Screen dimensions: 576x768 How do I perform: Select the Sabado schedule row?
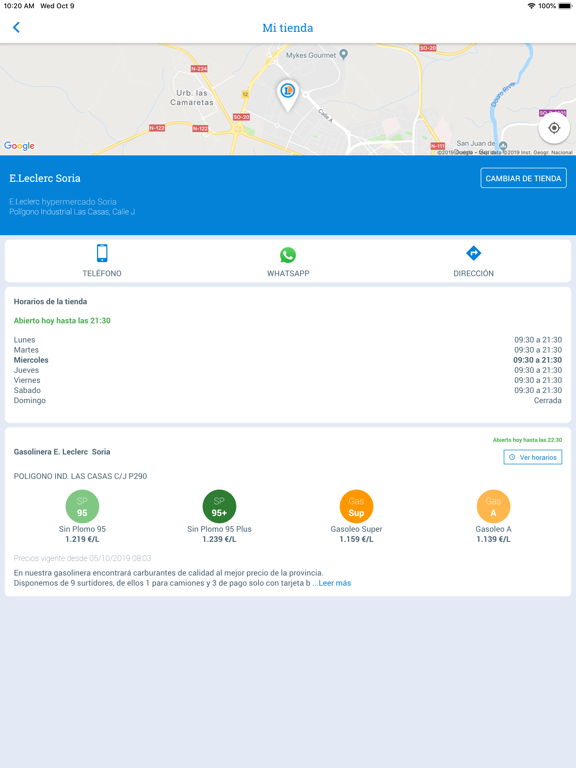pos(288,390)
